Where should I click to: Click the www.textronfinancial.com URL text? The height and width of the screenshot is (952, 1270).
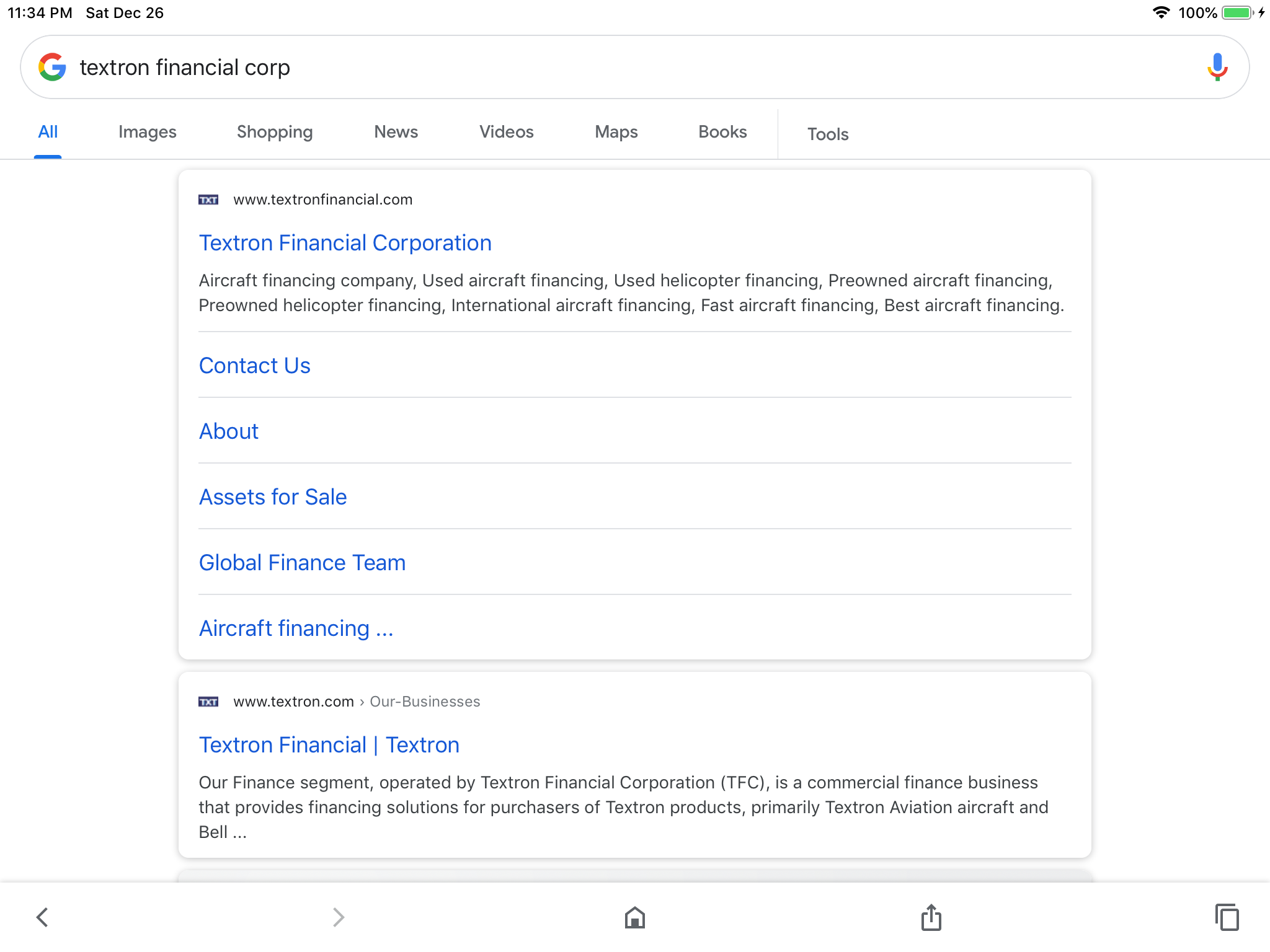tap(323, 200)
